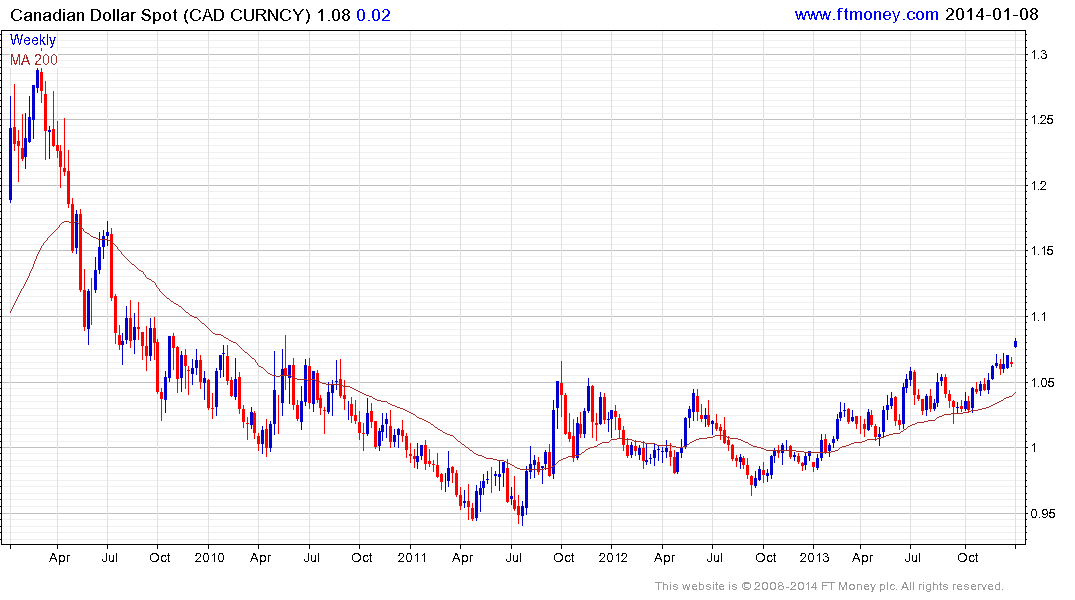Click the MA 200 legend label
The height and width of the screenshot is (600, 1075).
pos(34,60)
